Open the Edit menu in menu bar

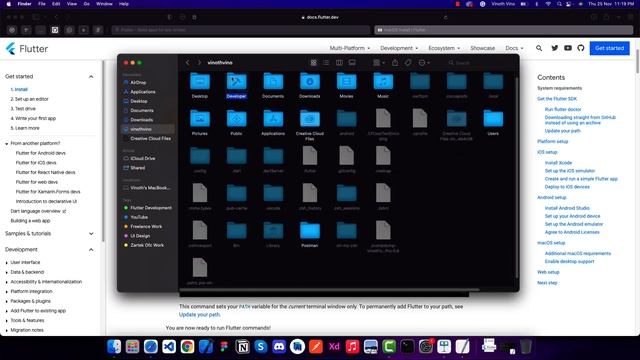click(56, 4)
